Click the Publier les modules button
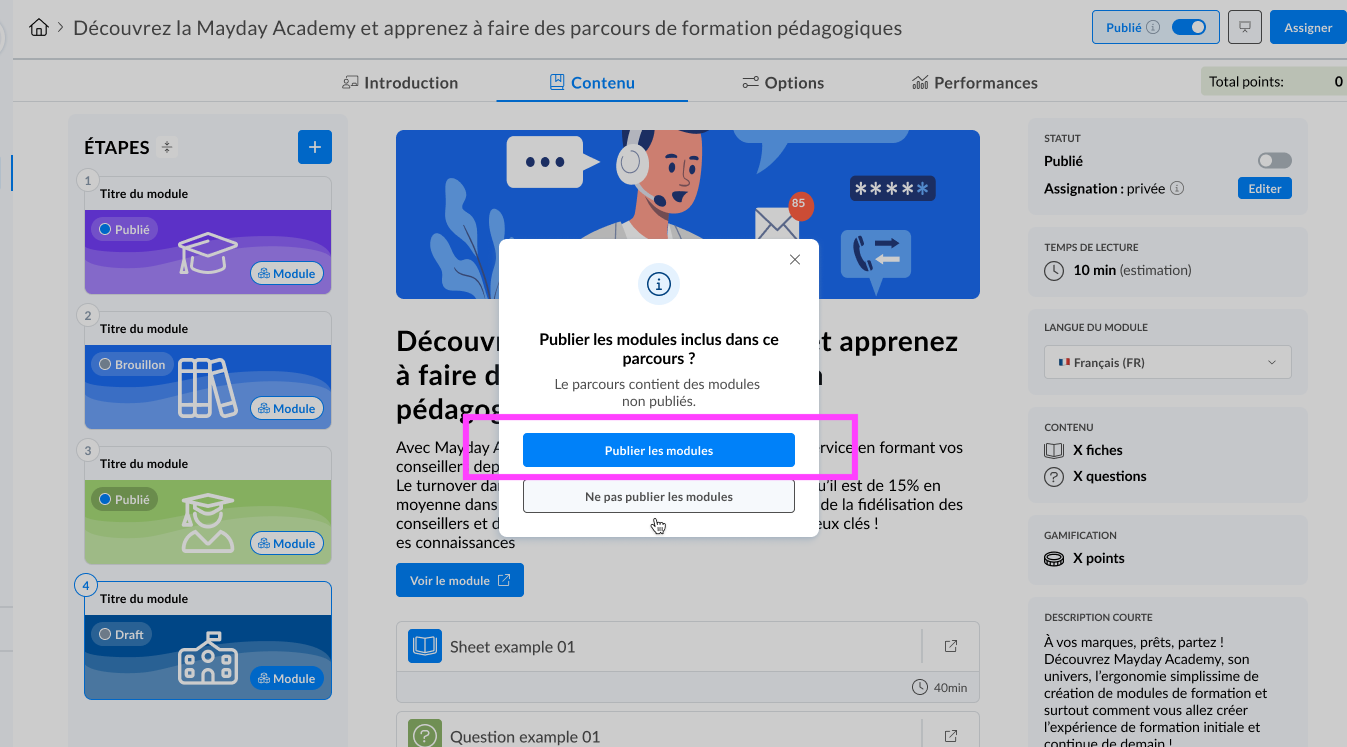This screenshot has height=747, width=1347. [658, 451]
